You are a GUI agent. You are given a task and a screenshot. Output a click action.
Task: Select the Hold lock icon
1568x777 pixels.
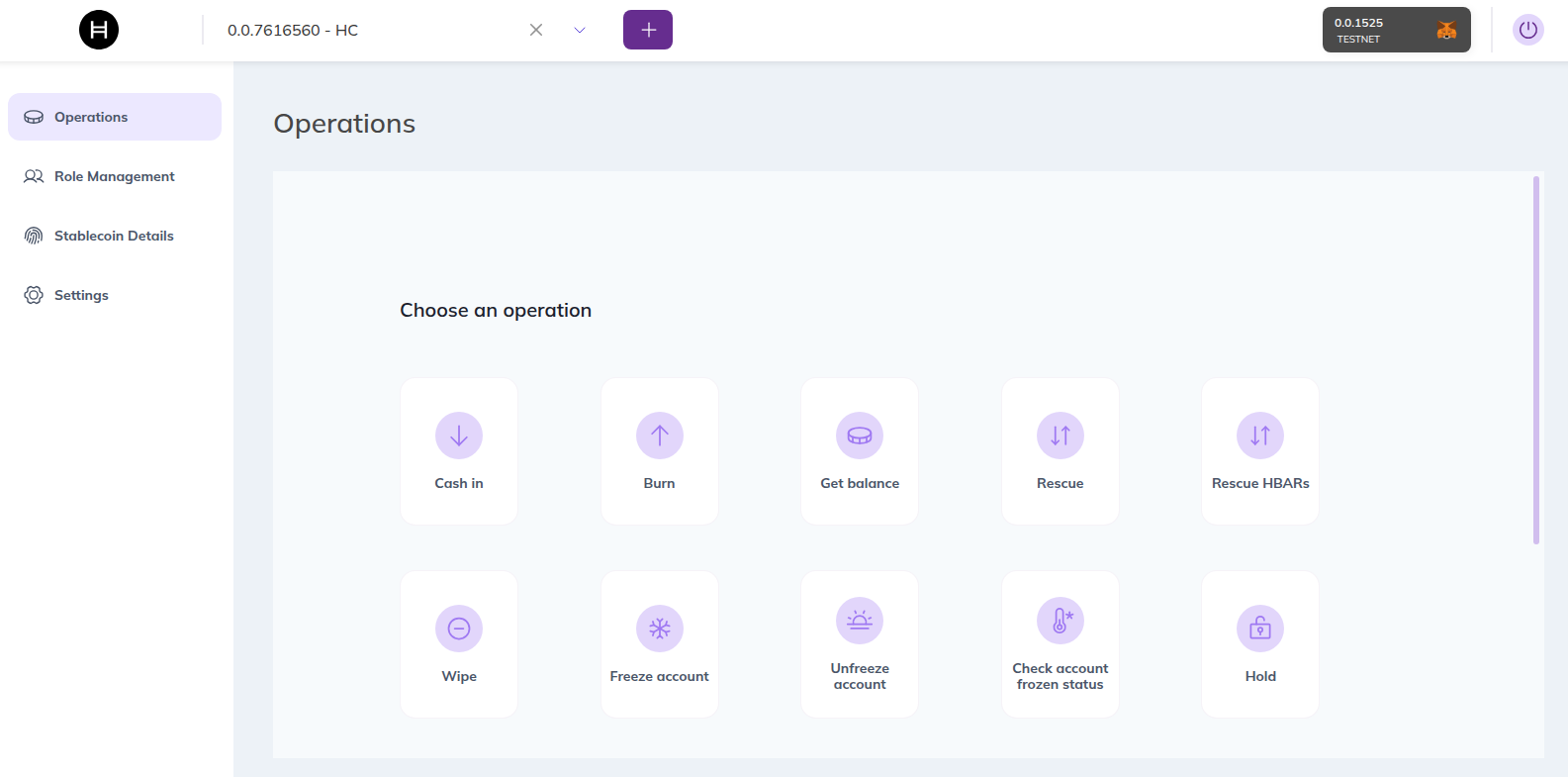point(1259,629)
